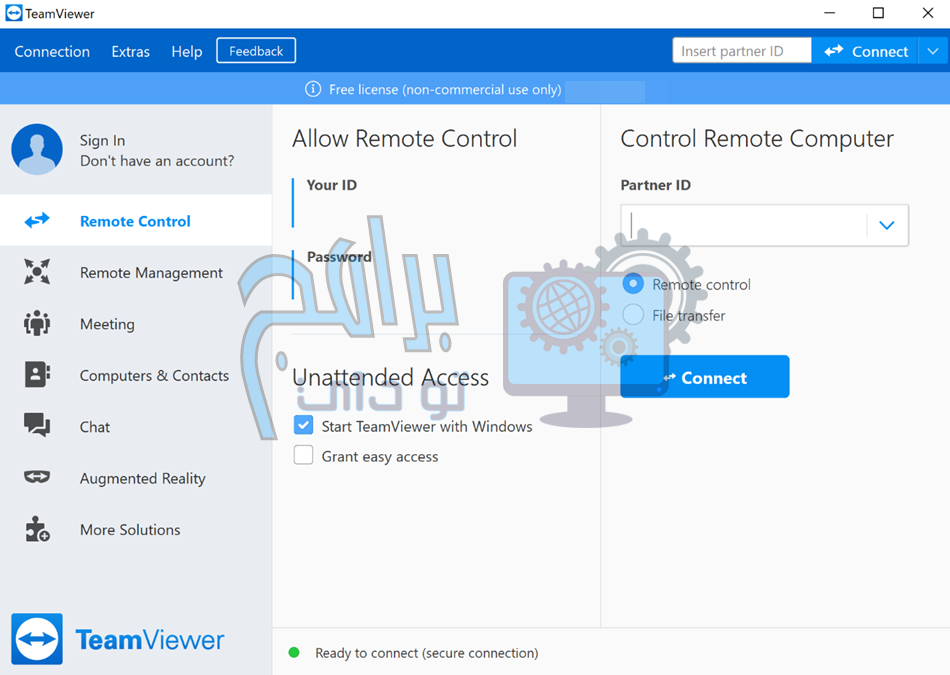
Task: Click the user profile avatar icon
Action: click(37, 150)
